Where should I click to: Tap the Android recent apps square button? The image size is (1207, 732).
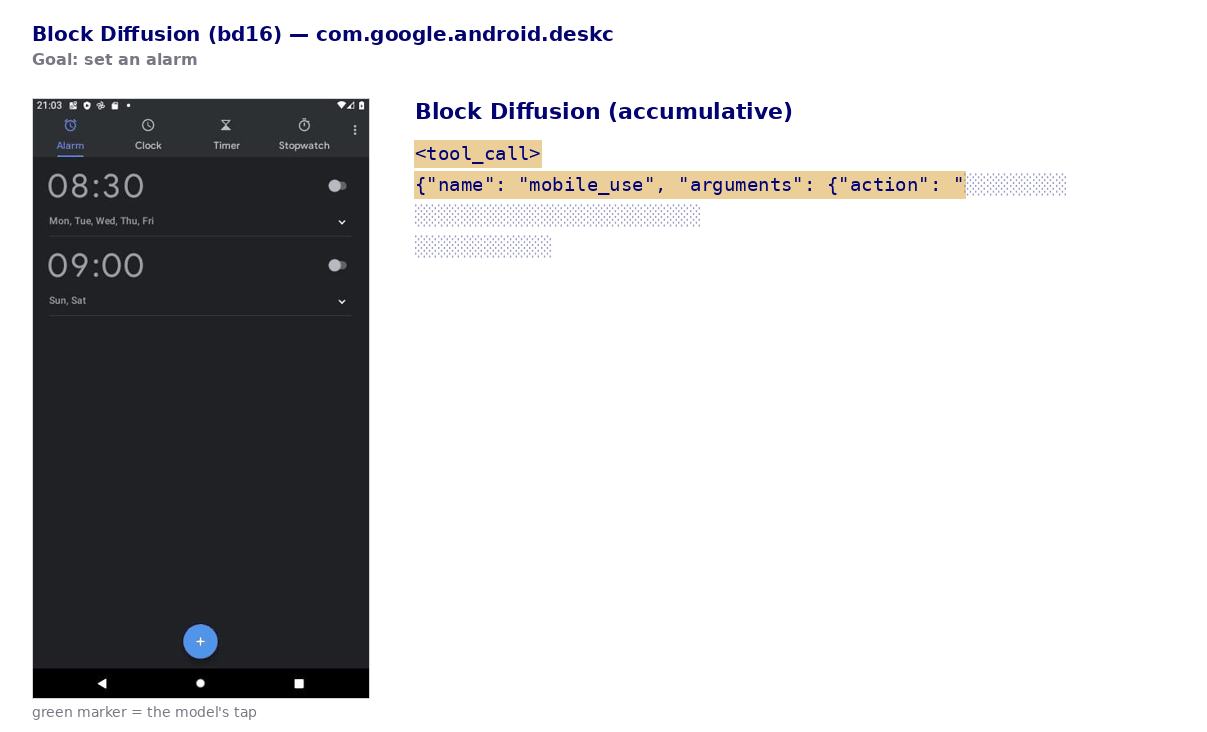(299, 683)
